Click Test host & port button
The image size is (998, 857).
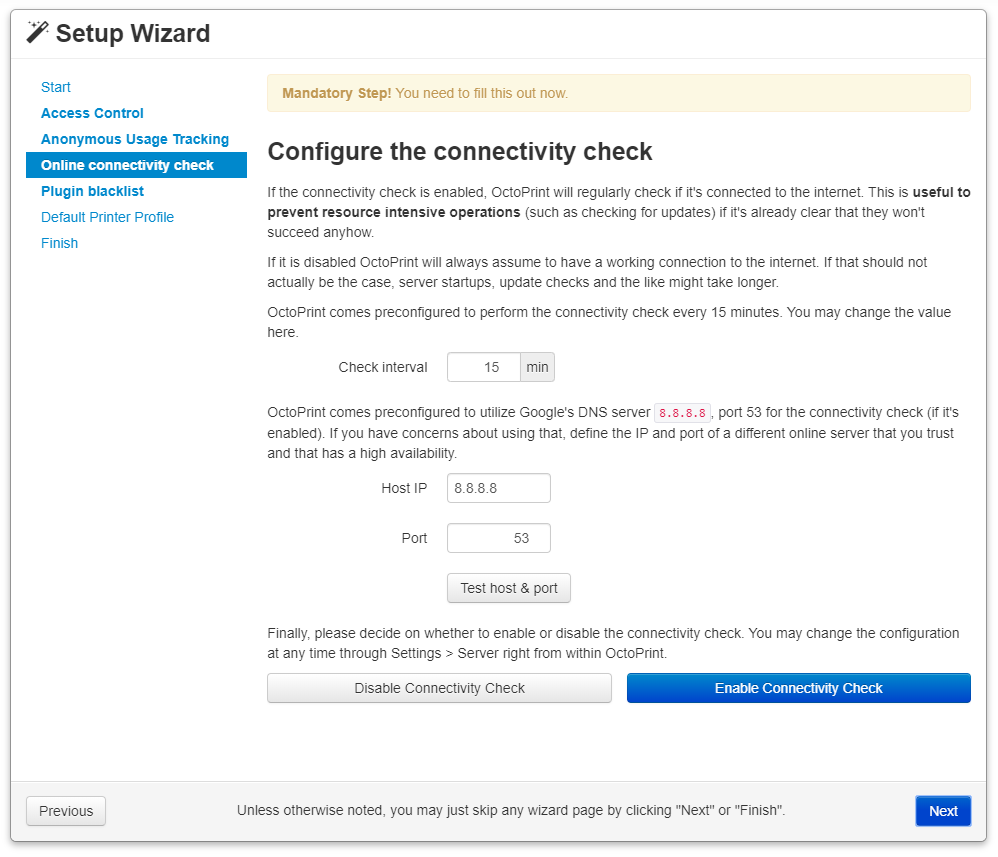(x=509, y=588)
